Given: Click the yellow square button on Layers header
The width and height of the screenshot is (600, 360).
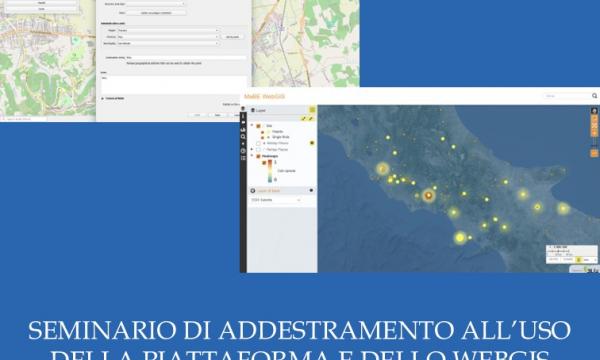Looking at the screenshot, I should coord(312,110).
